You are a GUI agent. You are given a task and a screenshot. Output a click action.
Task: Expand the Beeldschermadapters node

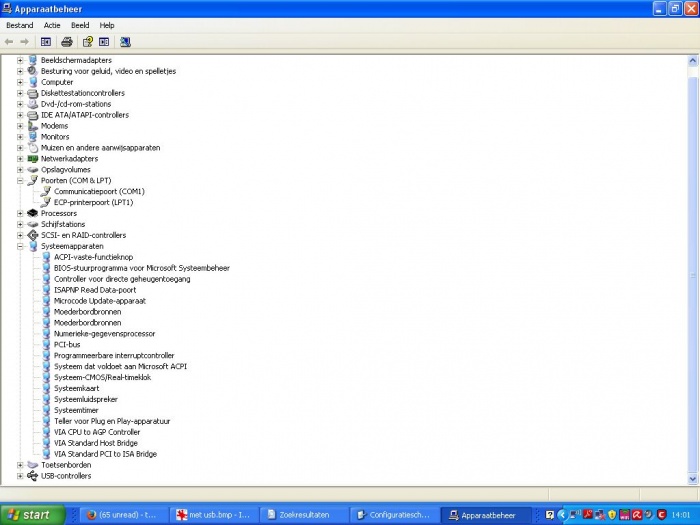click(x=20, y=60)
